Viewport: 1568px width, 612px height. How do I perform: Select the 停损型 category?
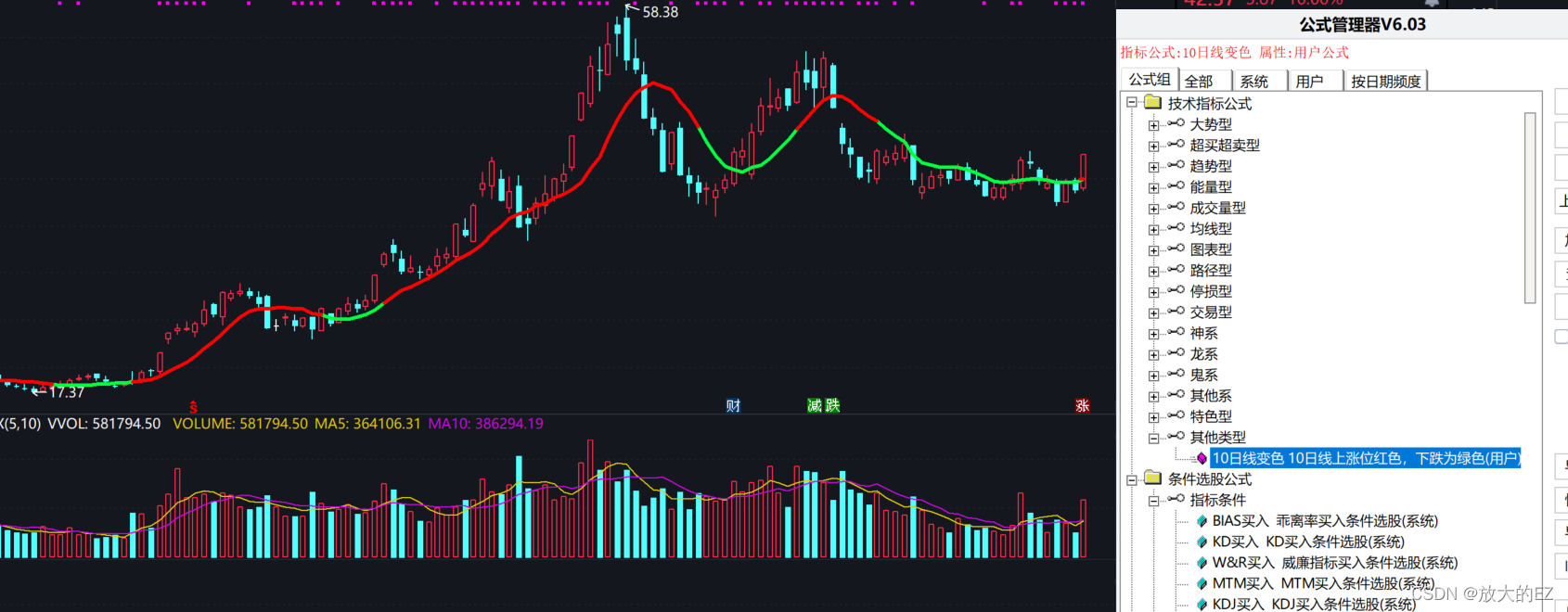(1211, 291)
